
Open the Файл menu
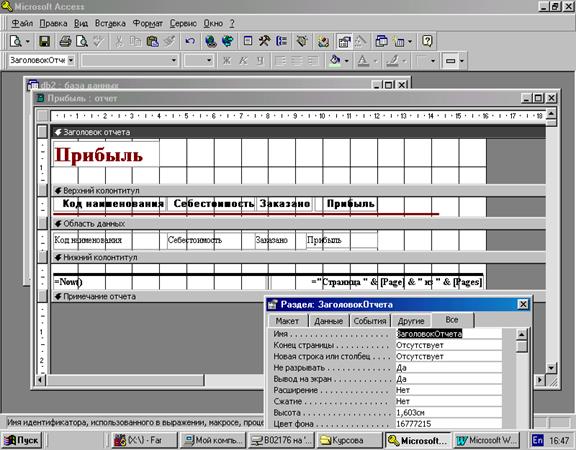pos(22,24)
